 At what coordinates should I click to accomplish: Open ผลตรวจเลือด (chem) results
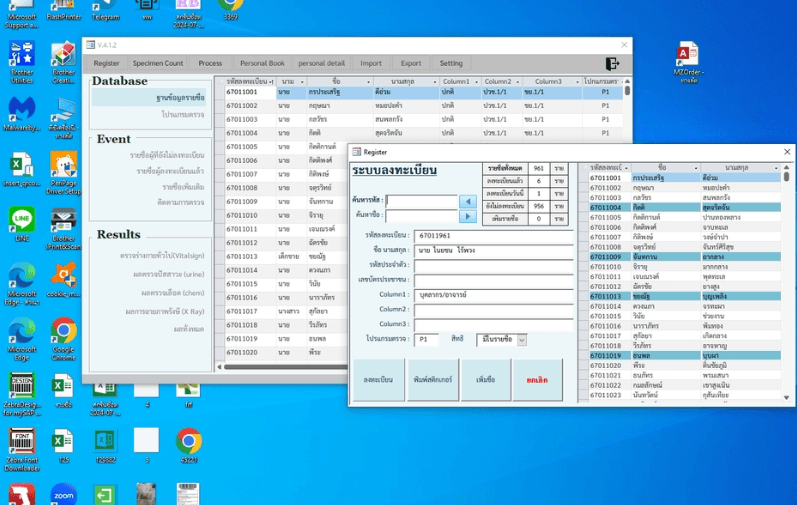(x=172, y=293)
